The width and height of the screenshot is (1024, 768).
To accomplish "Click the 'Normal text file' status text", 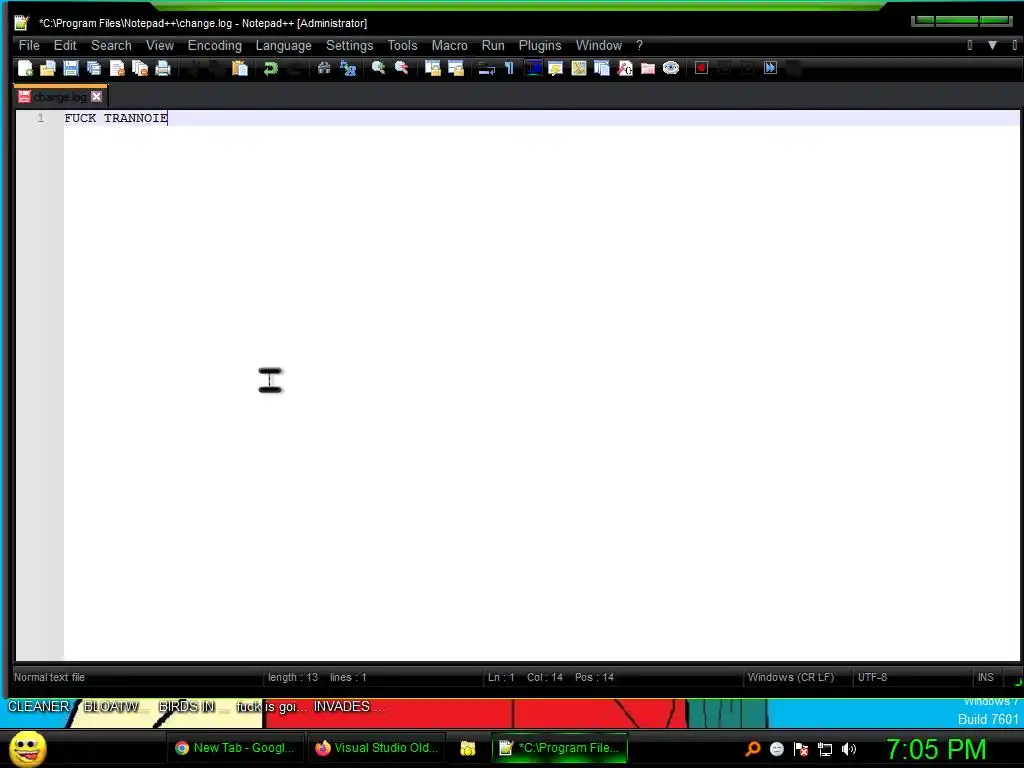I will (x=50, y=677).
